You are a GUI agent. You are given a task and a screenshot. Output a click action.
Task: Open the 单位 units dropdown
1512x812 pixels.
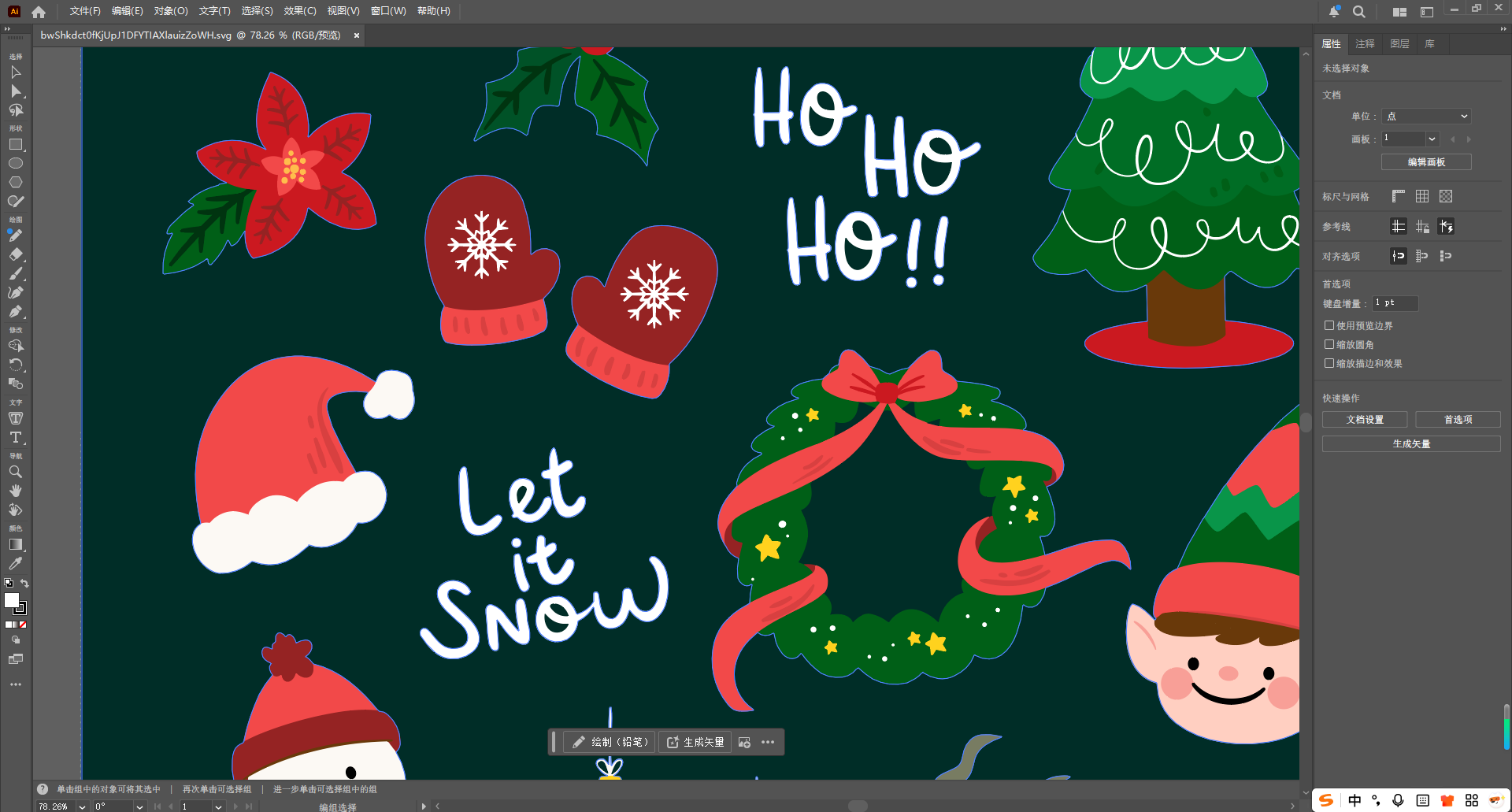[1426, 116]
